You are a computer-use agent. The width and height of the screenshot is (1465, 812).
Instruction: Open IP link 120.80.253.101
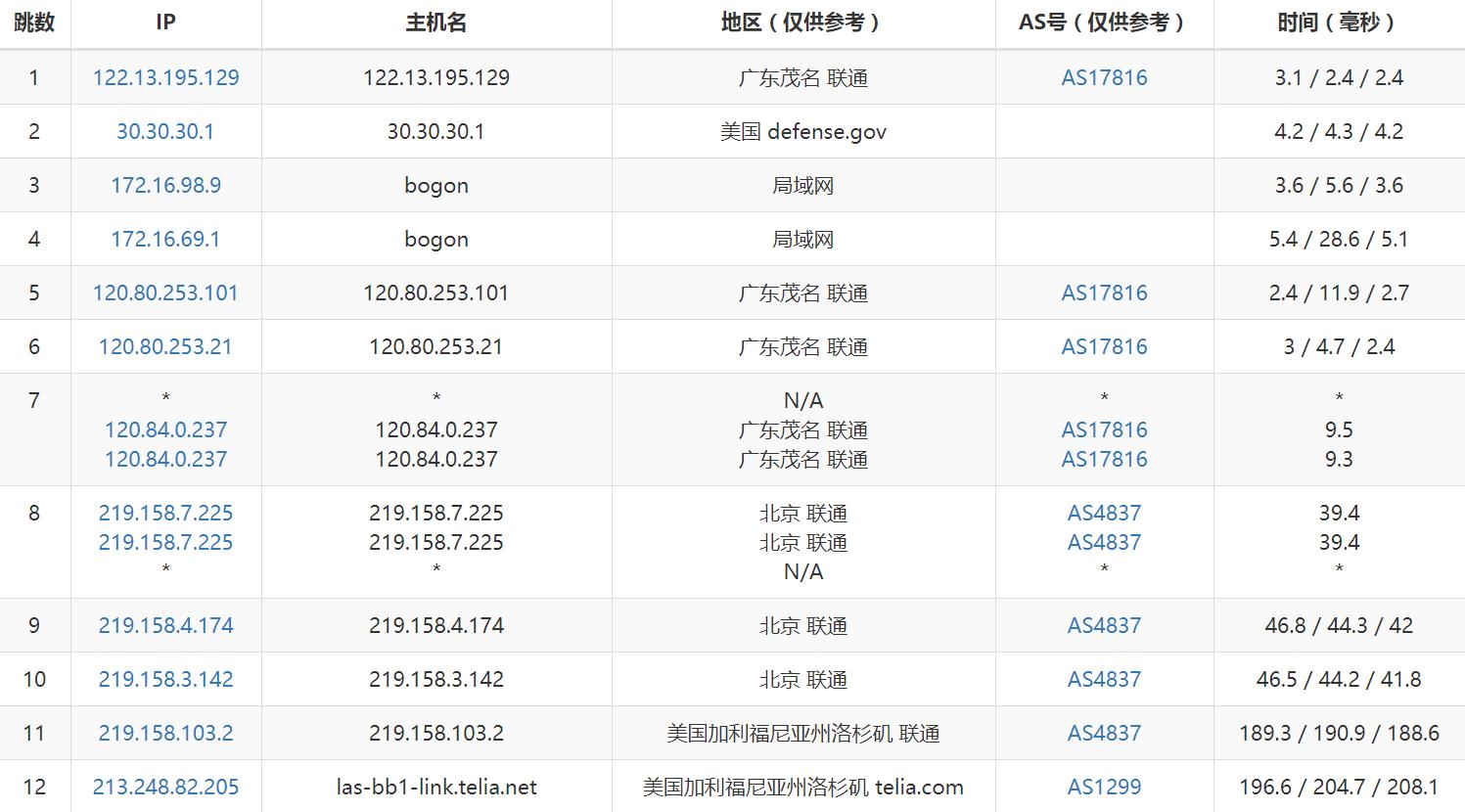165,293
